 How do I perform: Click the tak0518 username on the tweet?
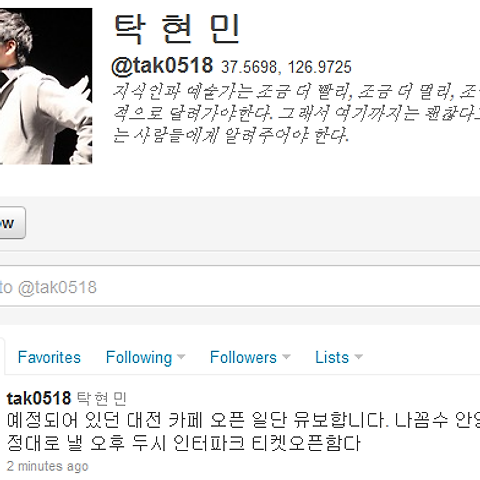pyautogui.click(x=39, y=398)
